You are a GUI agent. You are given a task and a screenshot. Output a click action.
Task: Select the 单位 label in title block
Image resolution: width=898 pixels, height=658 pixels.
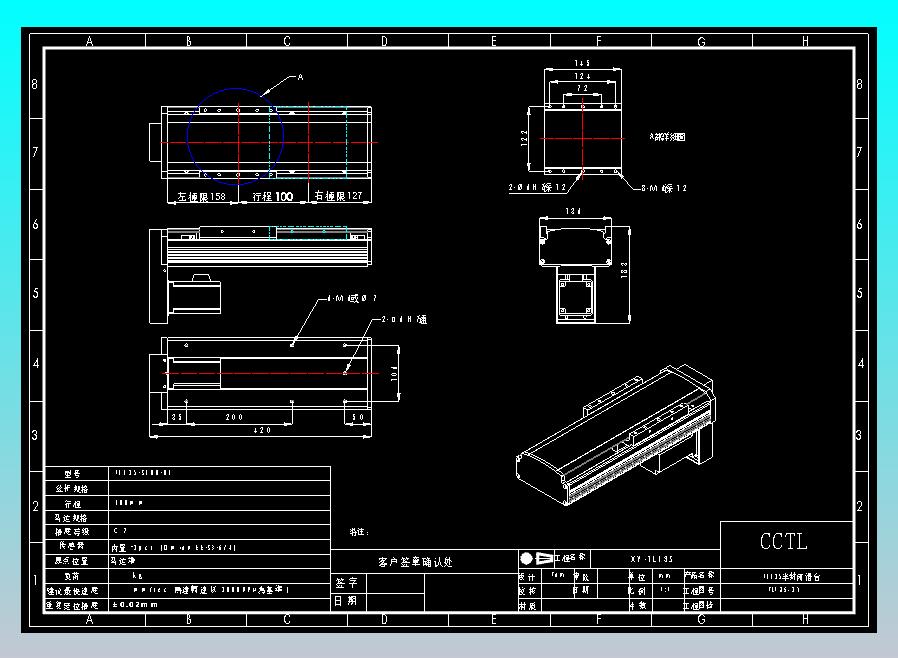click(637, 577)
